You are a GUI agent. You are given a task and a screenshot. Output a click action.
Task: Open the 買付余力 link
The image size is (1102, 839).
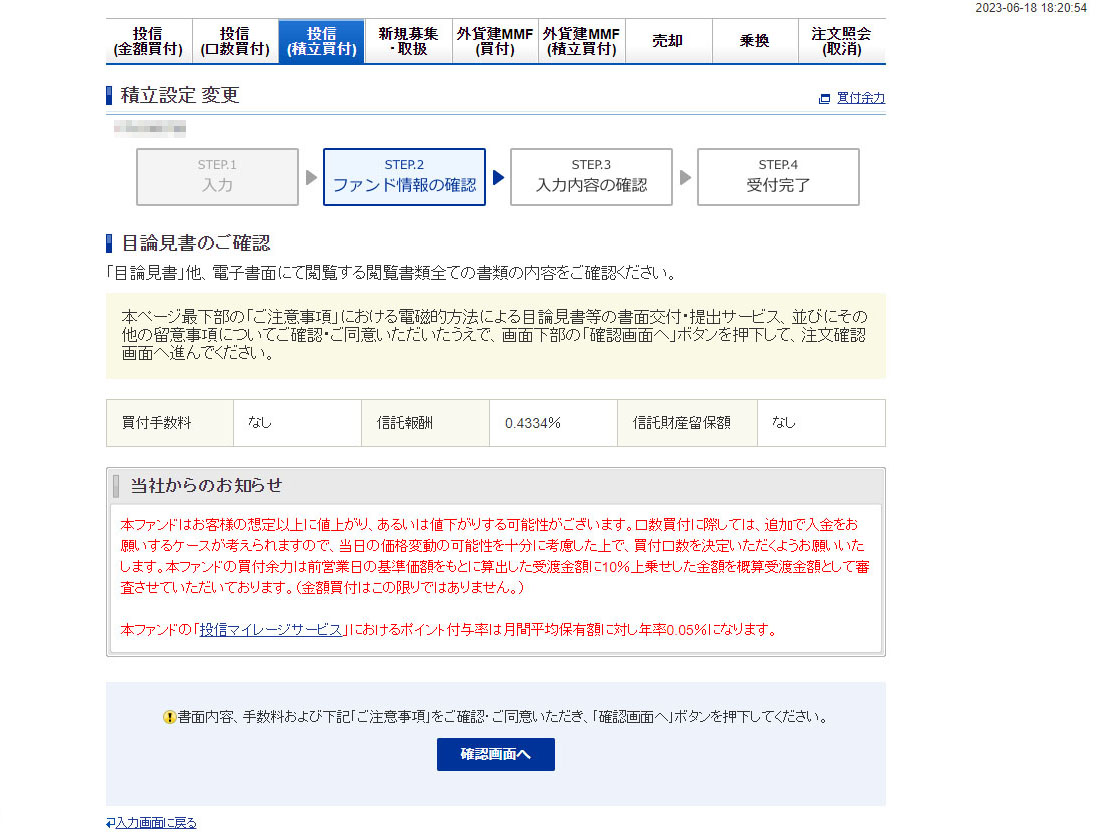pyautogui.click(x=860, y=98)
